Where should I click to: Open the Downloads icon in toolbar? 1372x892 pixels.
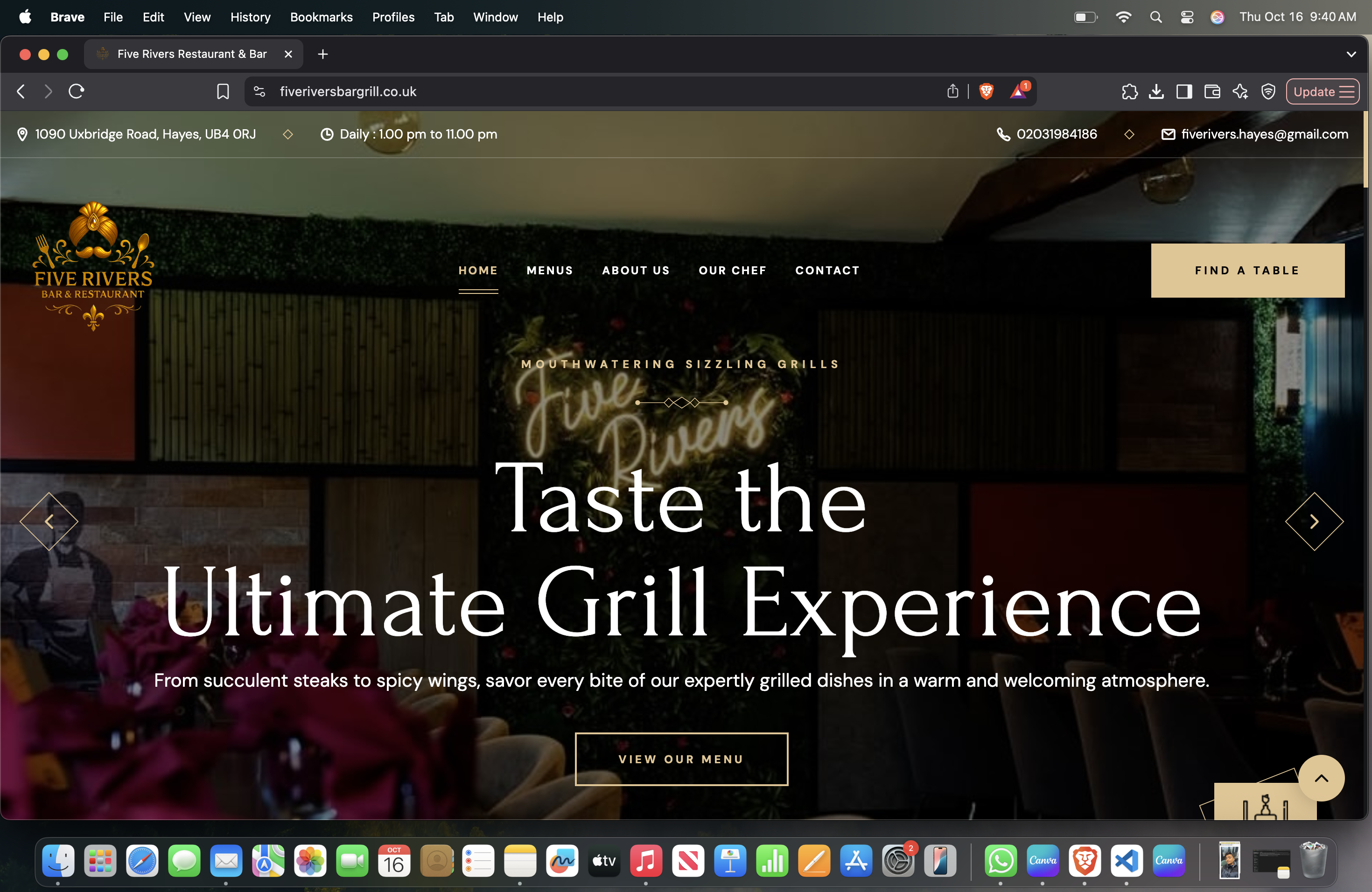tap(1156, 91)
